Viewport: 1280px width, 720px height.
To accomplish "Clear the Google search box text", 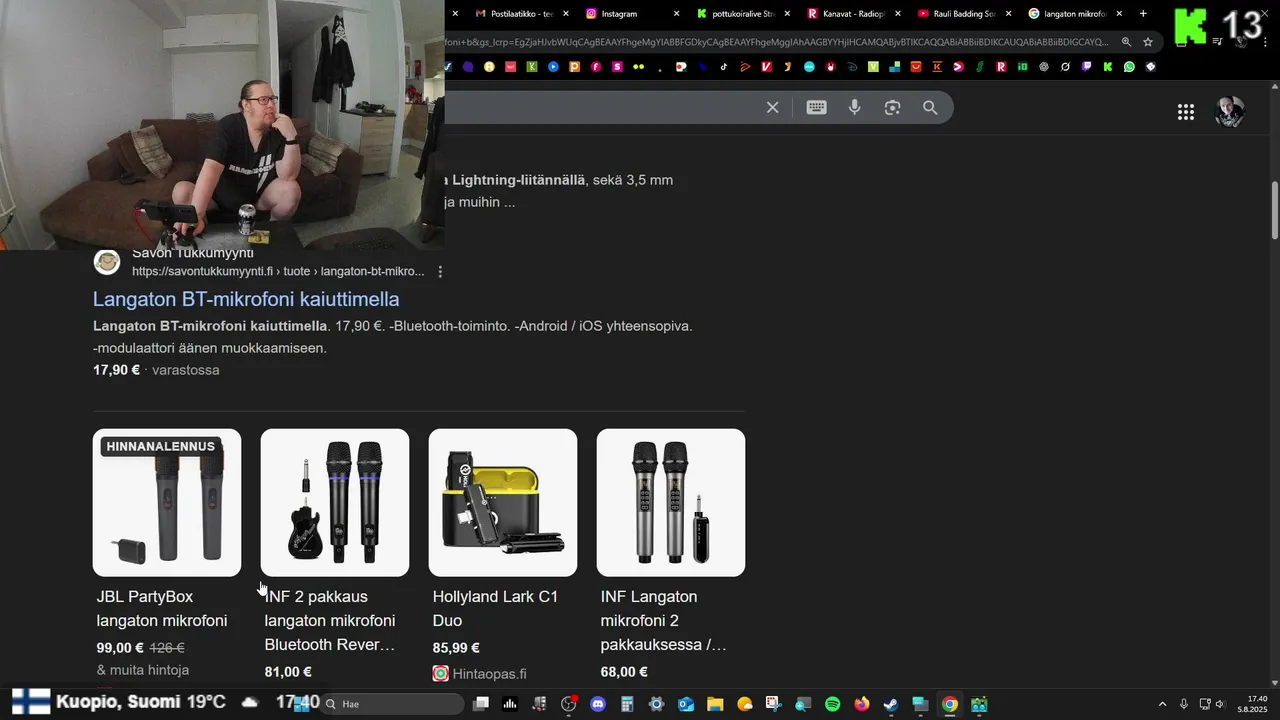I will 772,108.
